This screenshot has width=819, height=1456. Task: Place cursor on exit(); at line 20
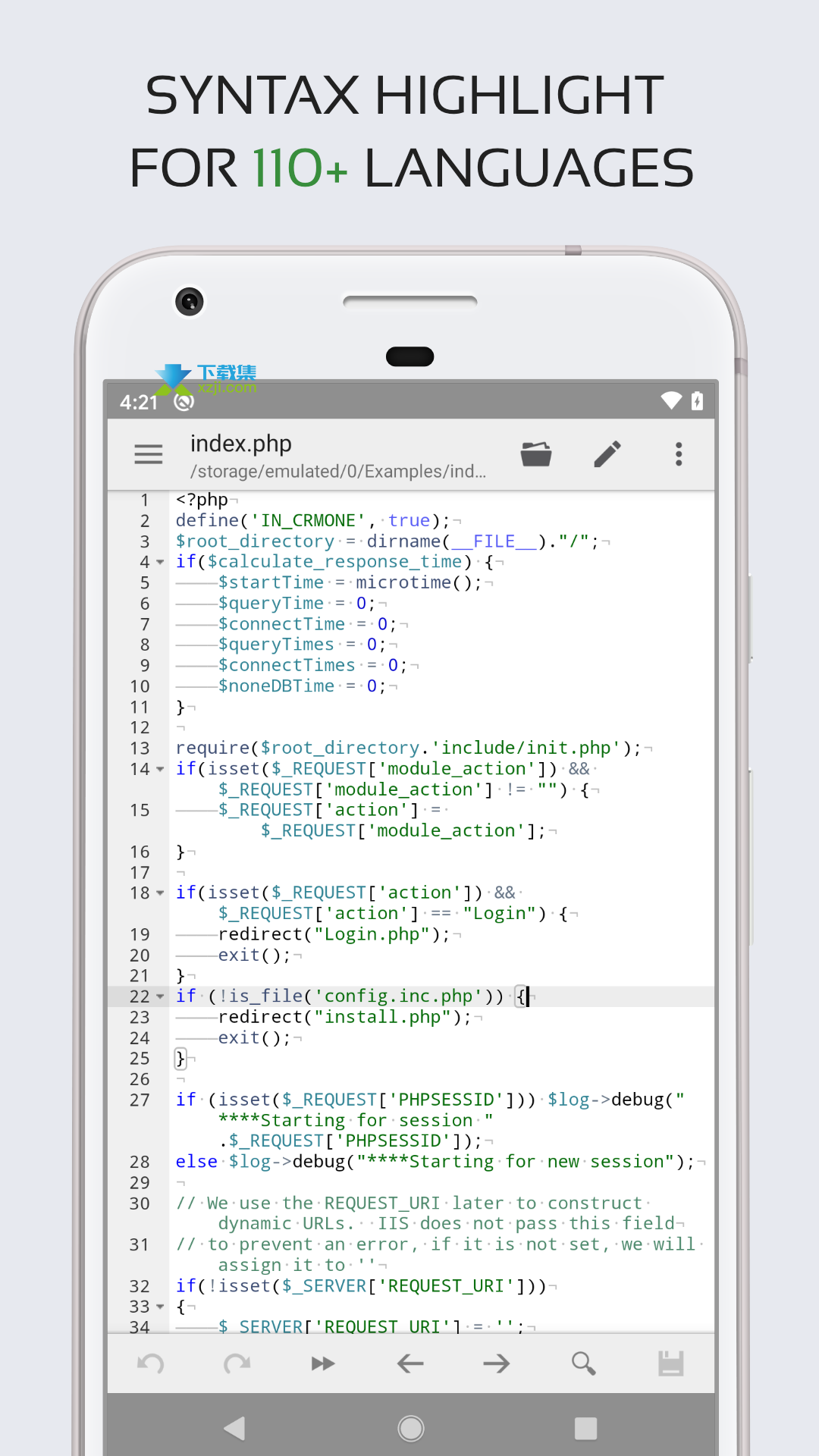coord(254,955)
